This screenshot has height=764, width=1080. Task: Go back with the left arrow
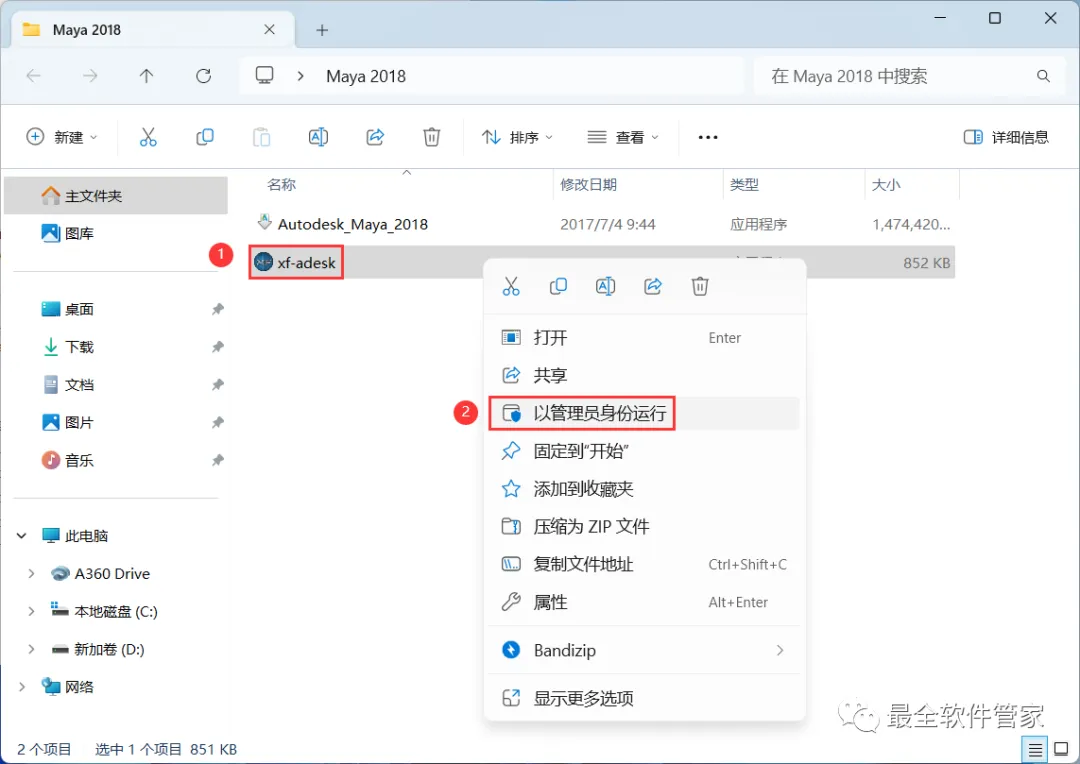point(34,76)
